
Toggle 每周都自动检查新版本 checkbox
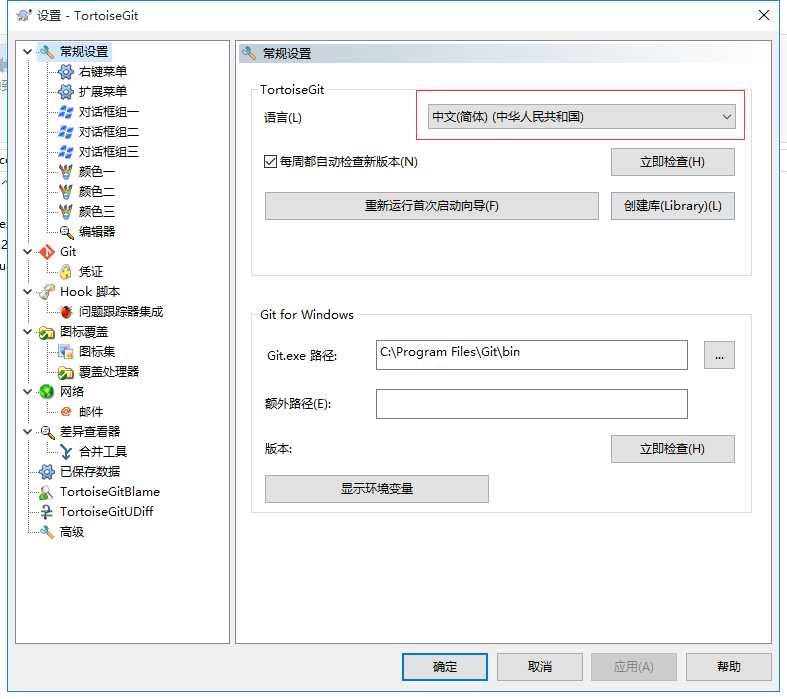click(271, 162)
